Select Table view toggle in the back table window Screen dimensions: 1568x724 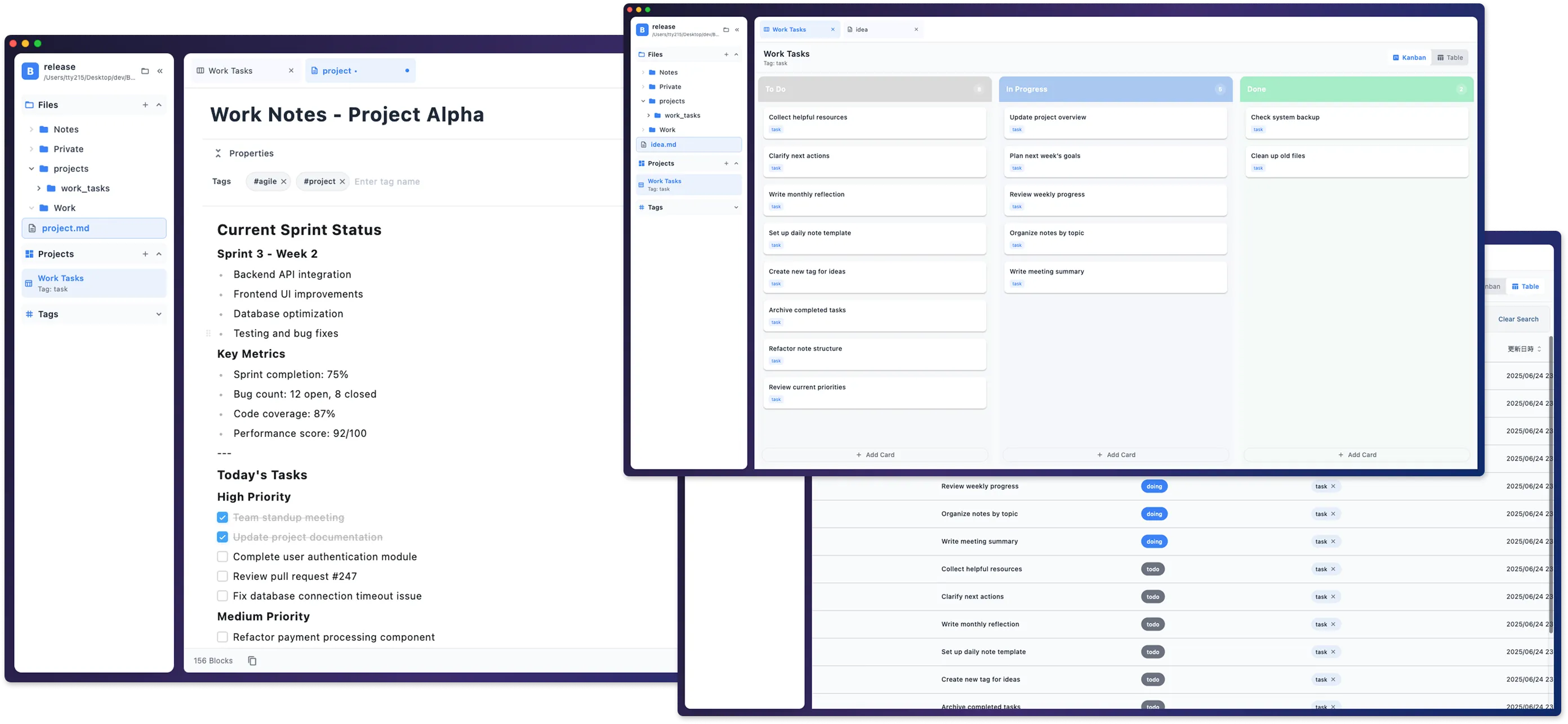click(1525, 287)
